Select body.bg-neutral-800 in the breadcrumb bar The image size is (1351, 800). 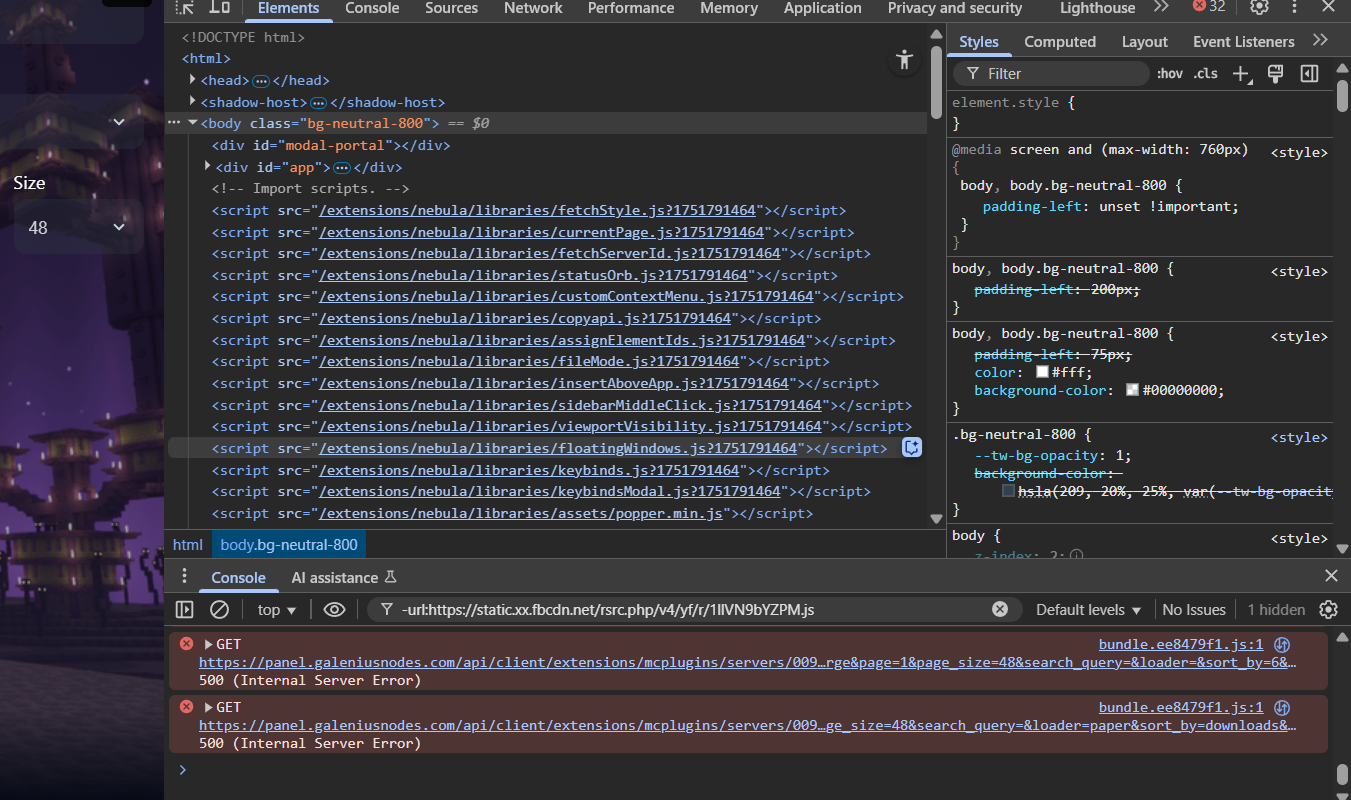[x=289, y=545]
